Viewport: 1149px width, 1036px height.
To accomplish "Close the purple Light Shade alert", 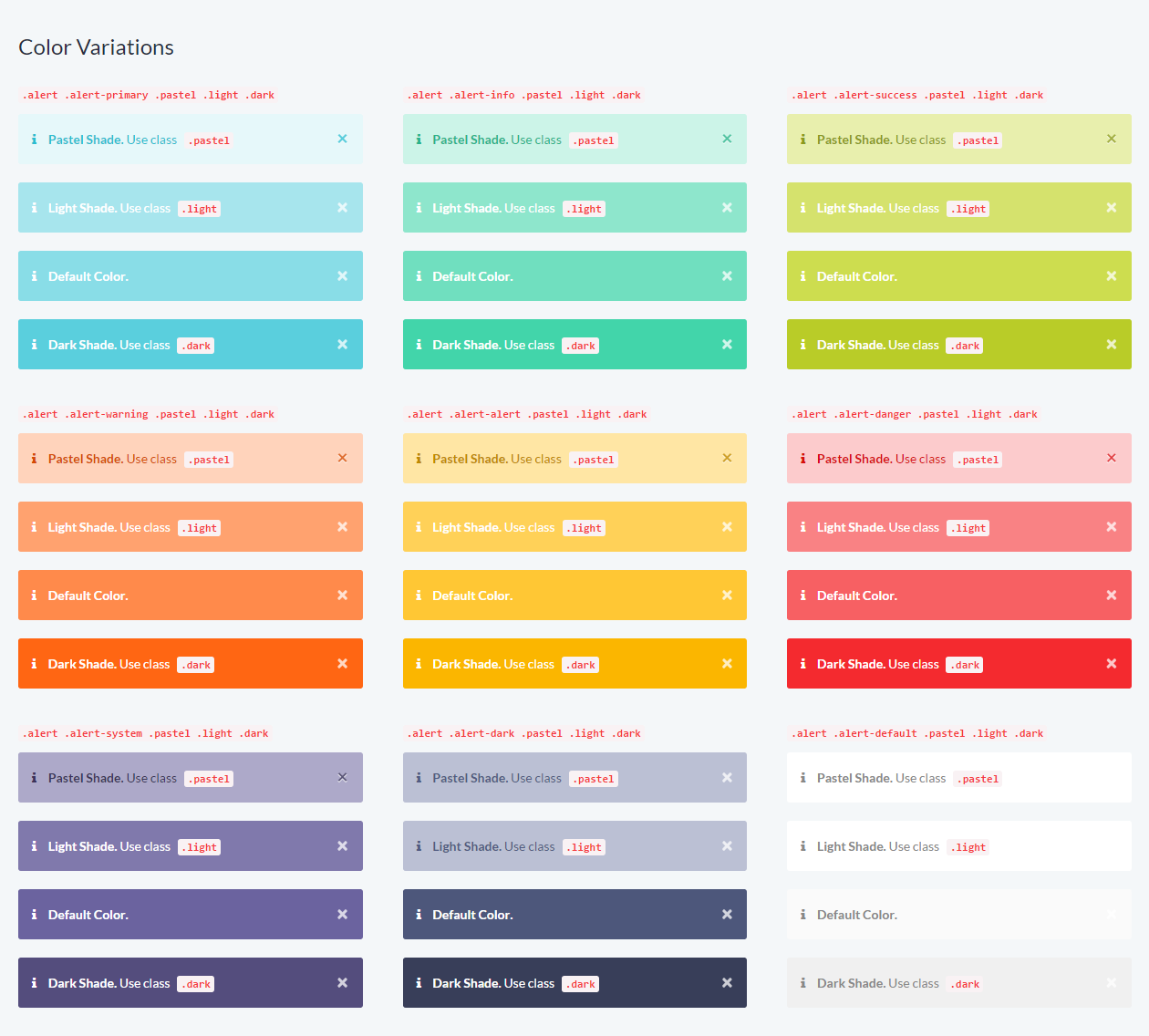I will [x=343, y=846].
